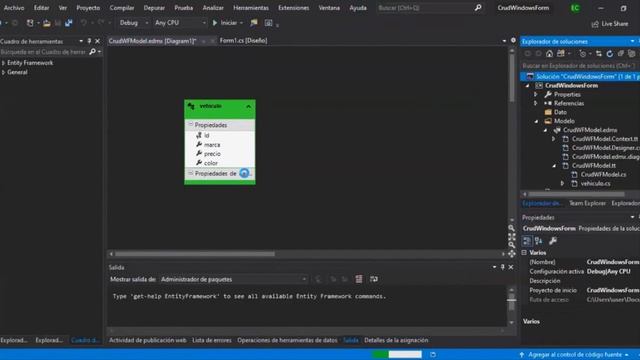Click the search magnifier icon in title bar

tap(478, 7)
